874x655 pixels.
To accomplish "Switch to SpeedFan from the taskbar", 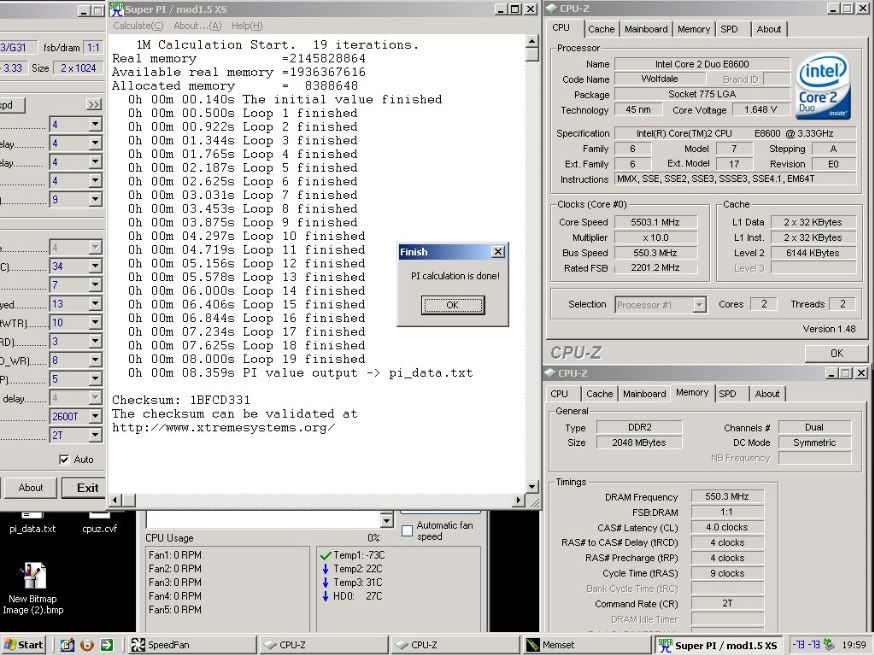I will click(x=190, y=645).
